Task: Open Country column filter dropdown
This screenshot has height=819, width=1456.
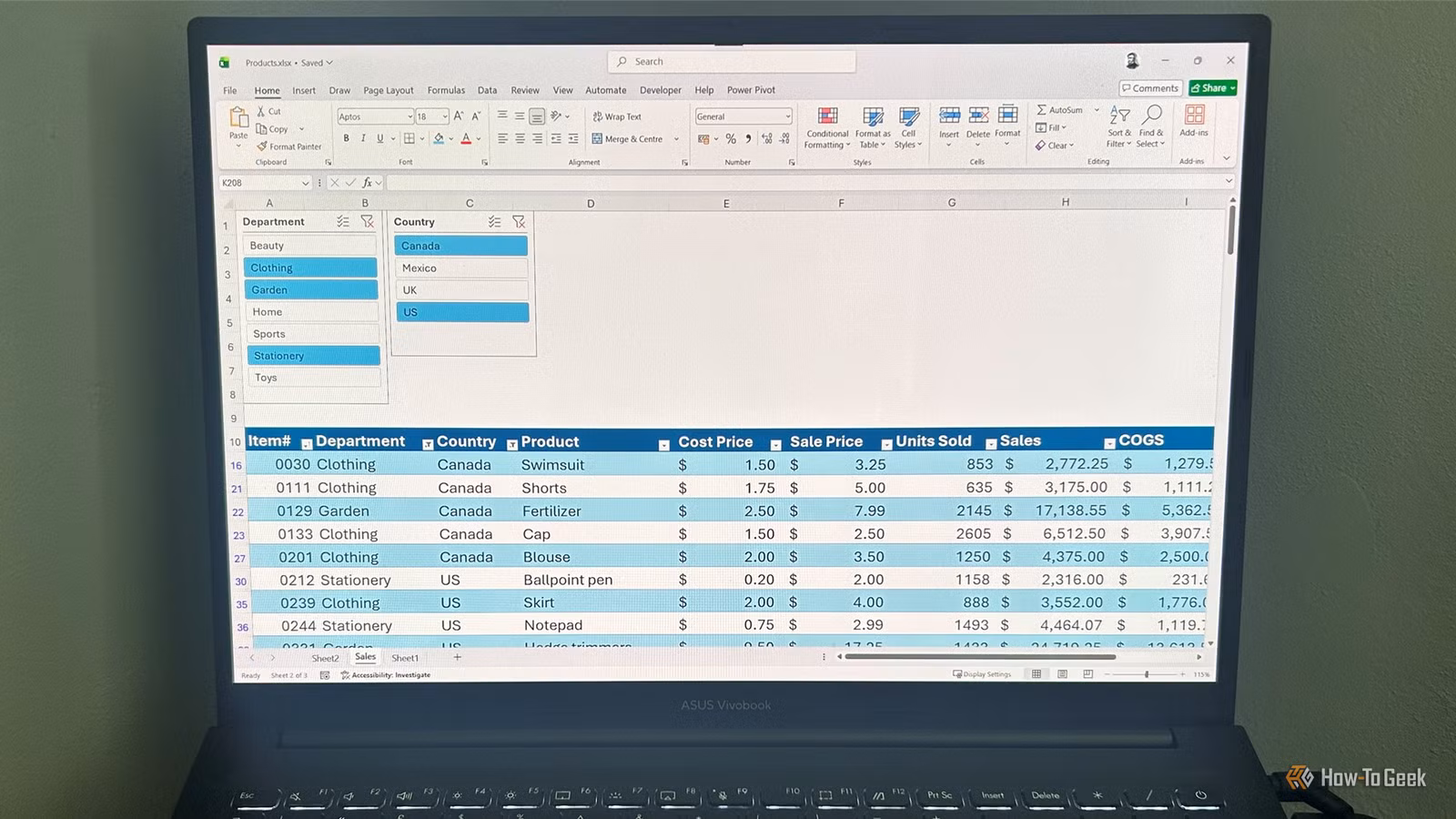Action: (x=511, y=444)
